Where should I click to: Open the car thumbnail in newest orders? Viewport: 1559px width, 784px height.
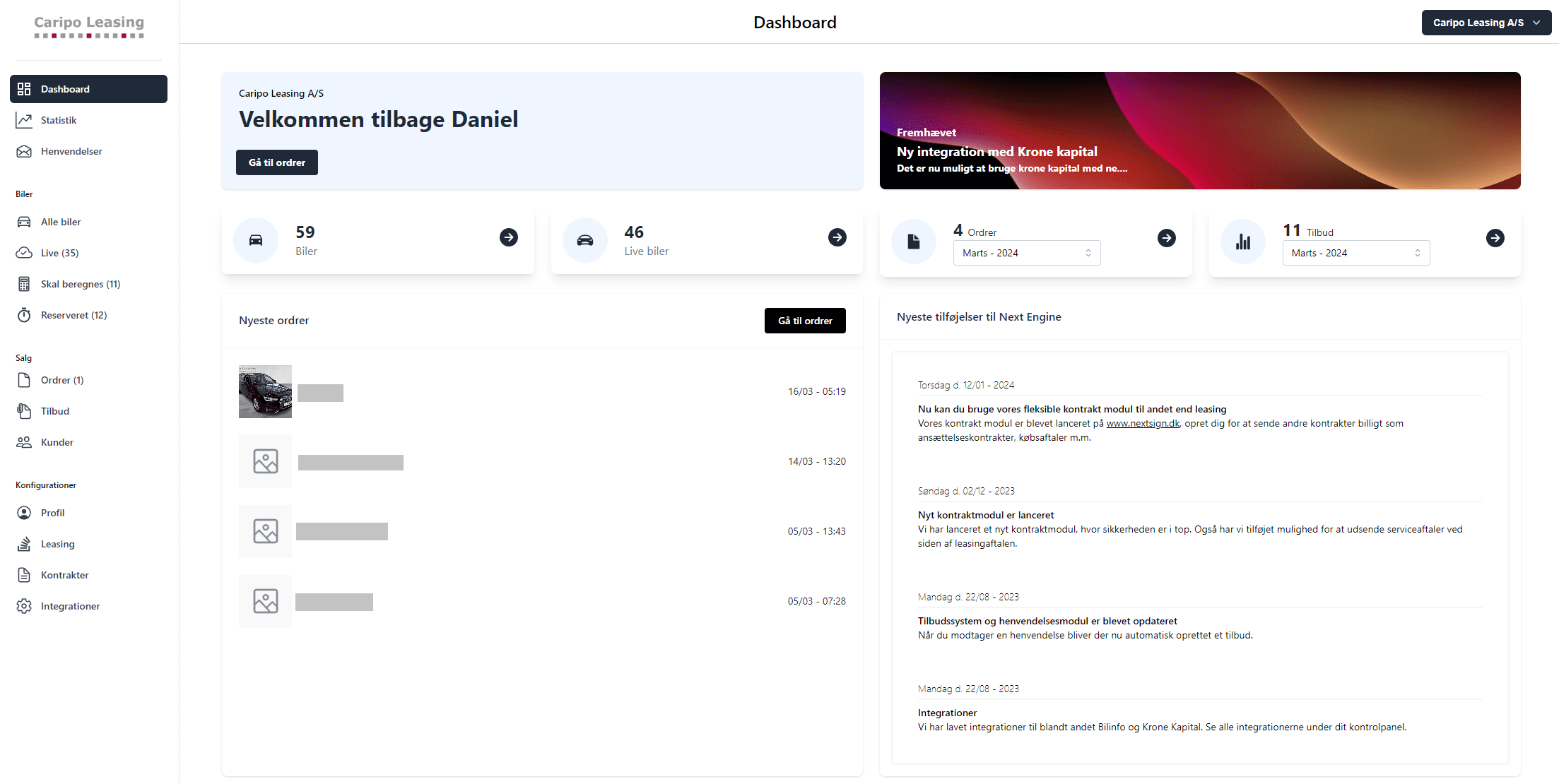(x=265, y=391)
